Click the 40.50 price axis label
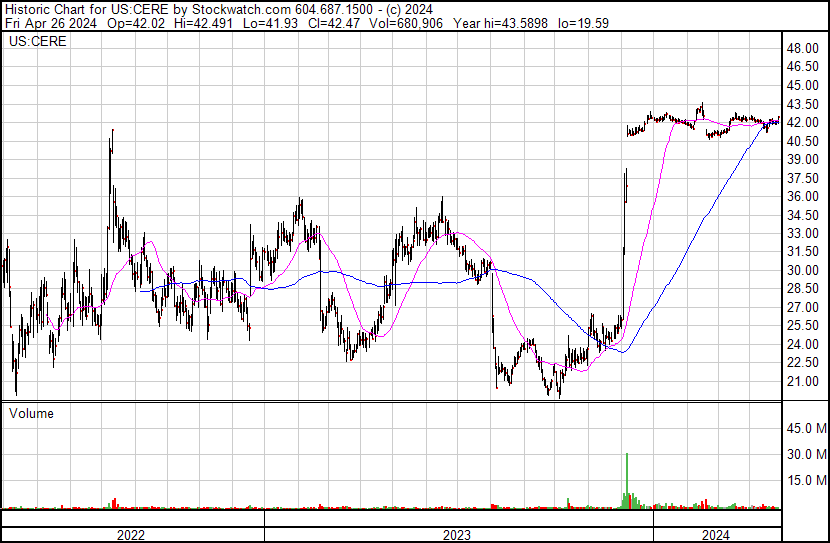 pyautogui.click(x=802, y=141)
